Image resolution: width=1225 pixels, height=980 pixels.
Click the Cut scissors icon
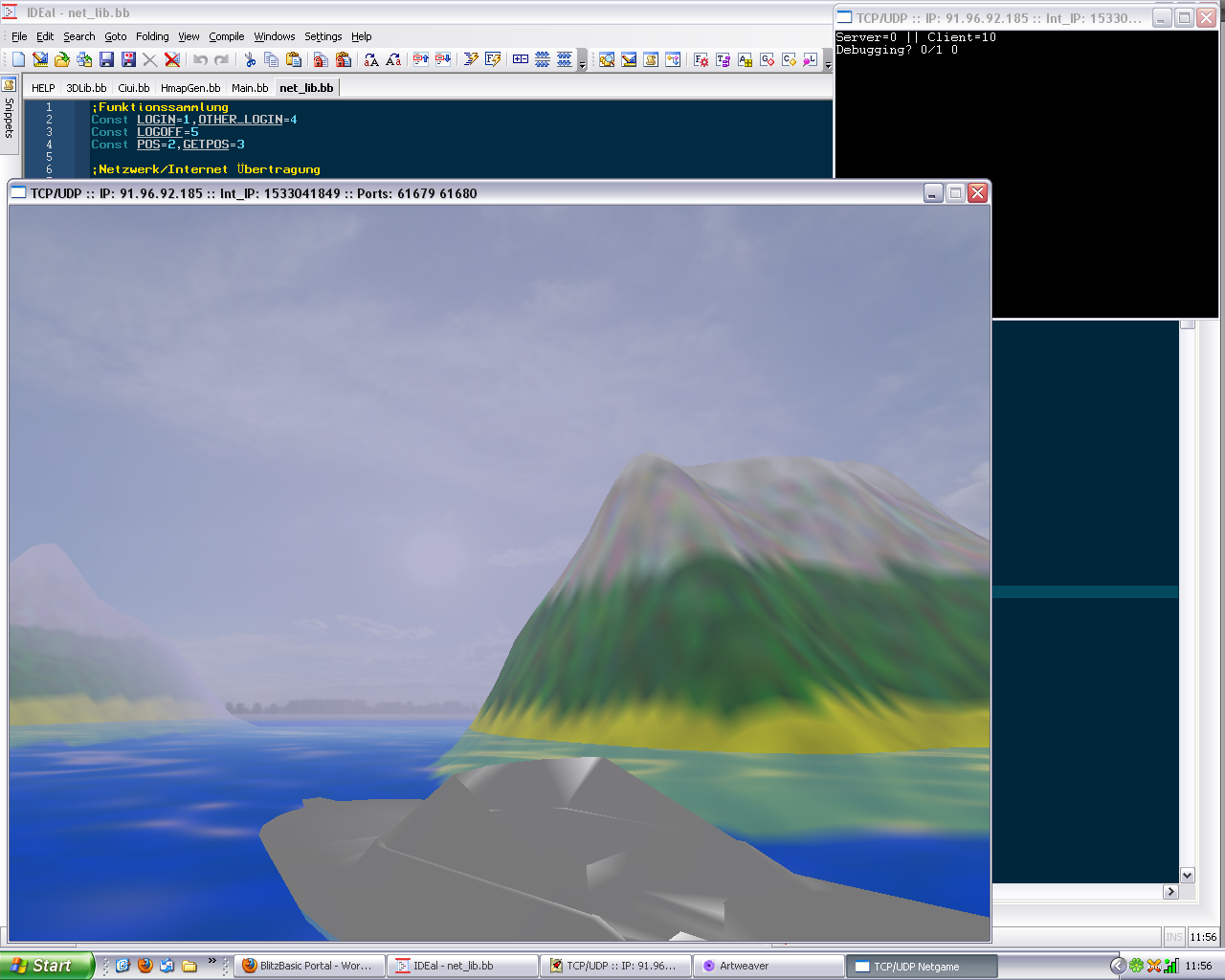pyautogui.click(x=250, y=59)
